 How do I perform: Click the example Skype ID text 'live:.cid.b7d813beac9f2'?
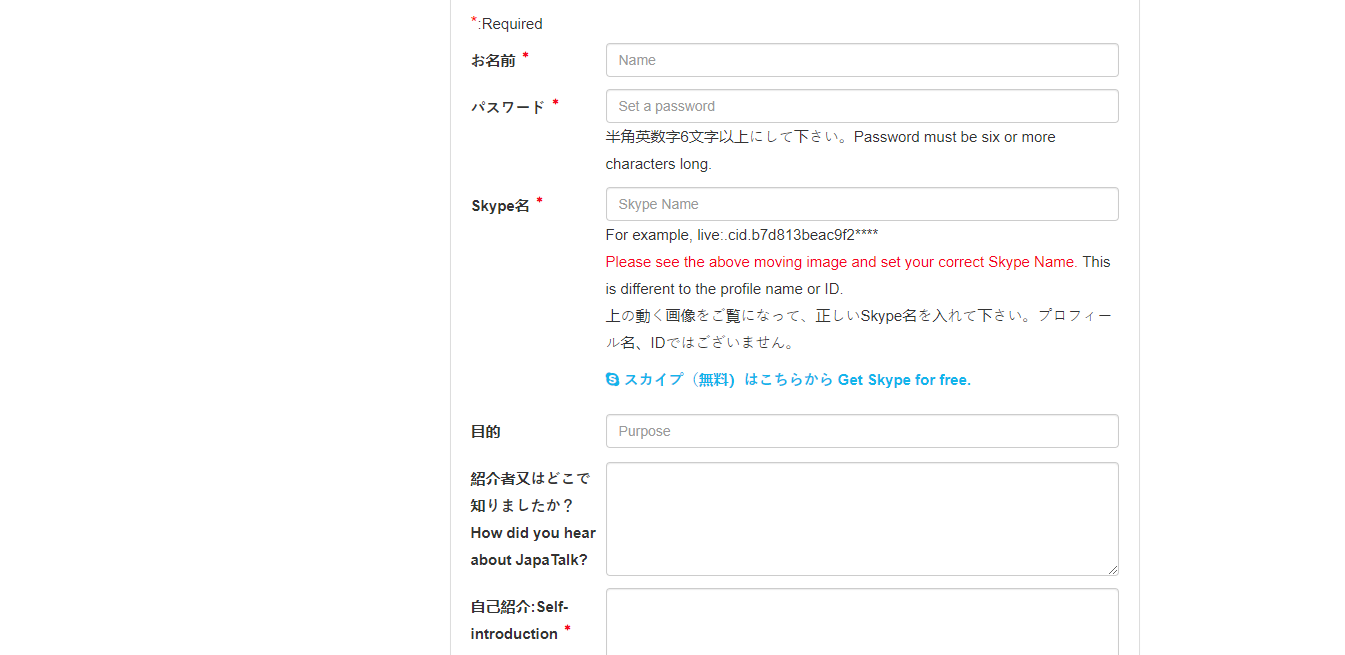[x=741, y=235]
